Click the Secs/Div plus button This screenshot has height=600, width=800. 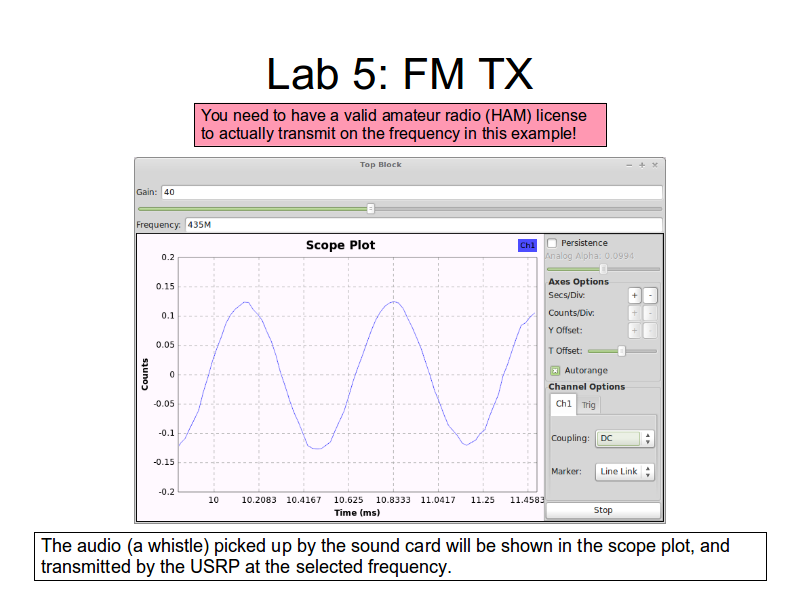[634, 295]
